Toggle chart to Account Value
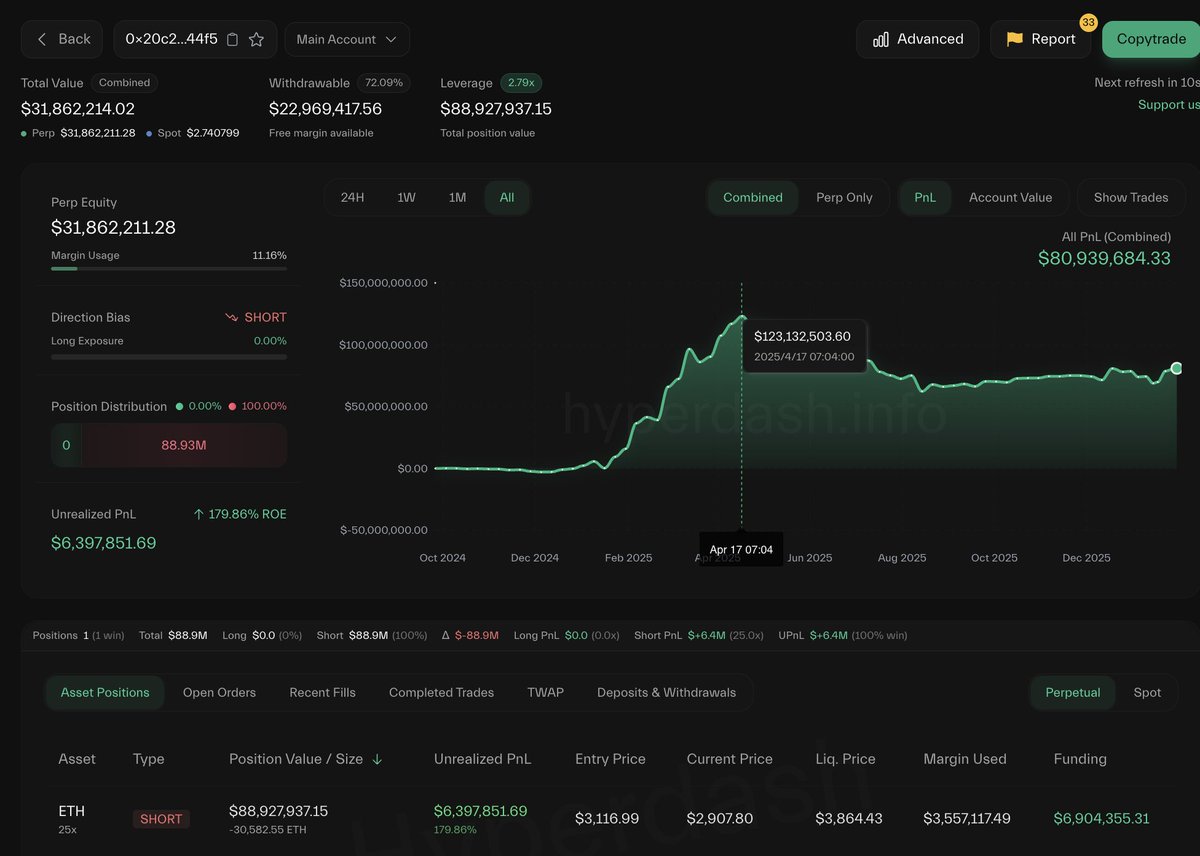The width and height of the screenshot is (1200, 856). click(x=1010, y=197)
